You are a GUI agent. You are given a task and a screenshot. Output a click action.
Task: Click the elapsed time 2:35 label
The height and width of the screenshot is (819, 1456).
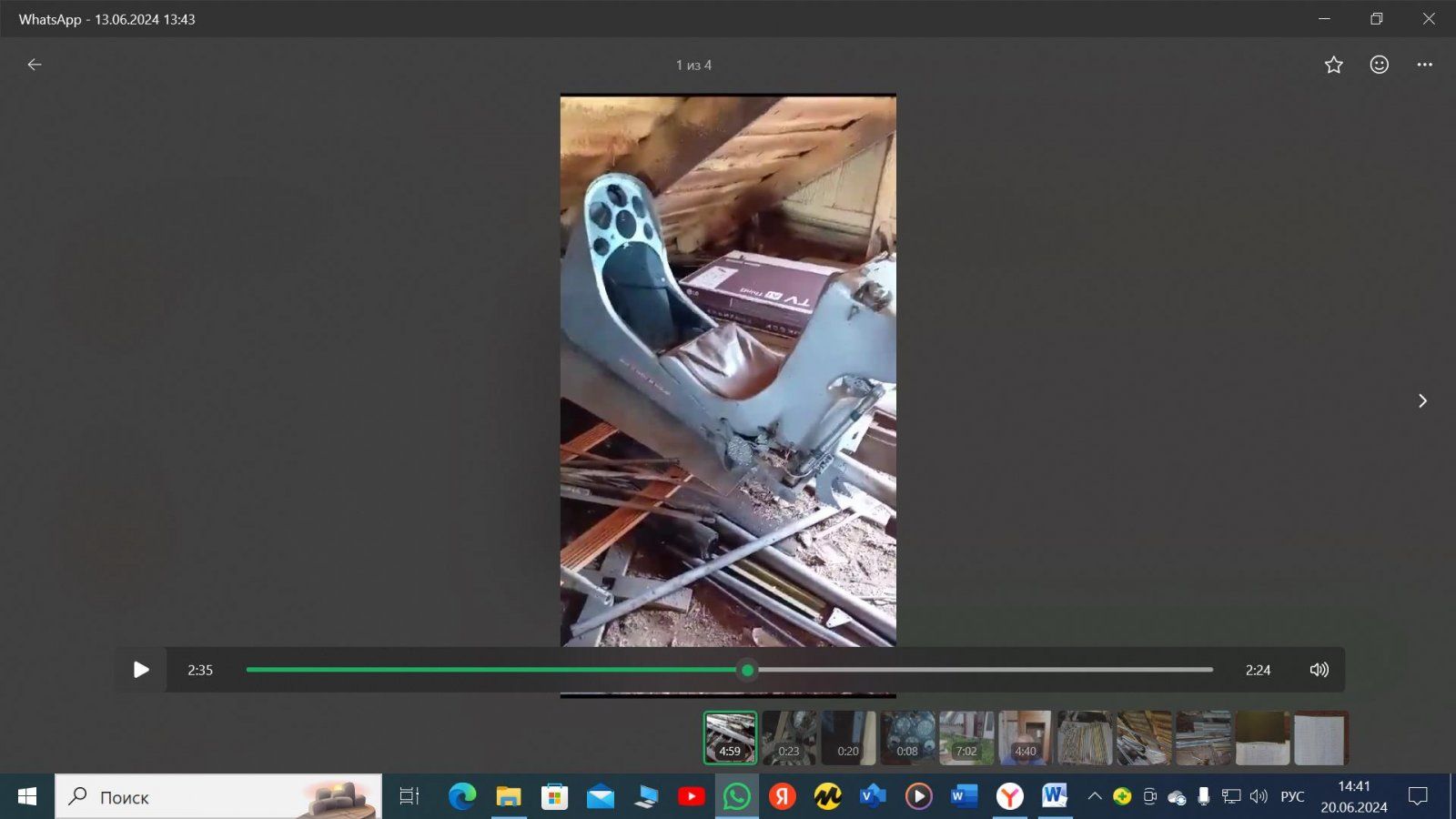click(x=200, y=670)
